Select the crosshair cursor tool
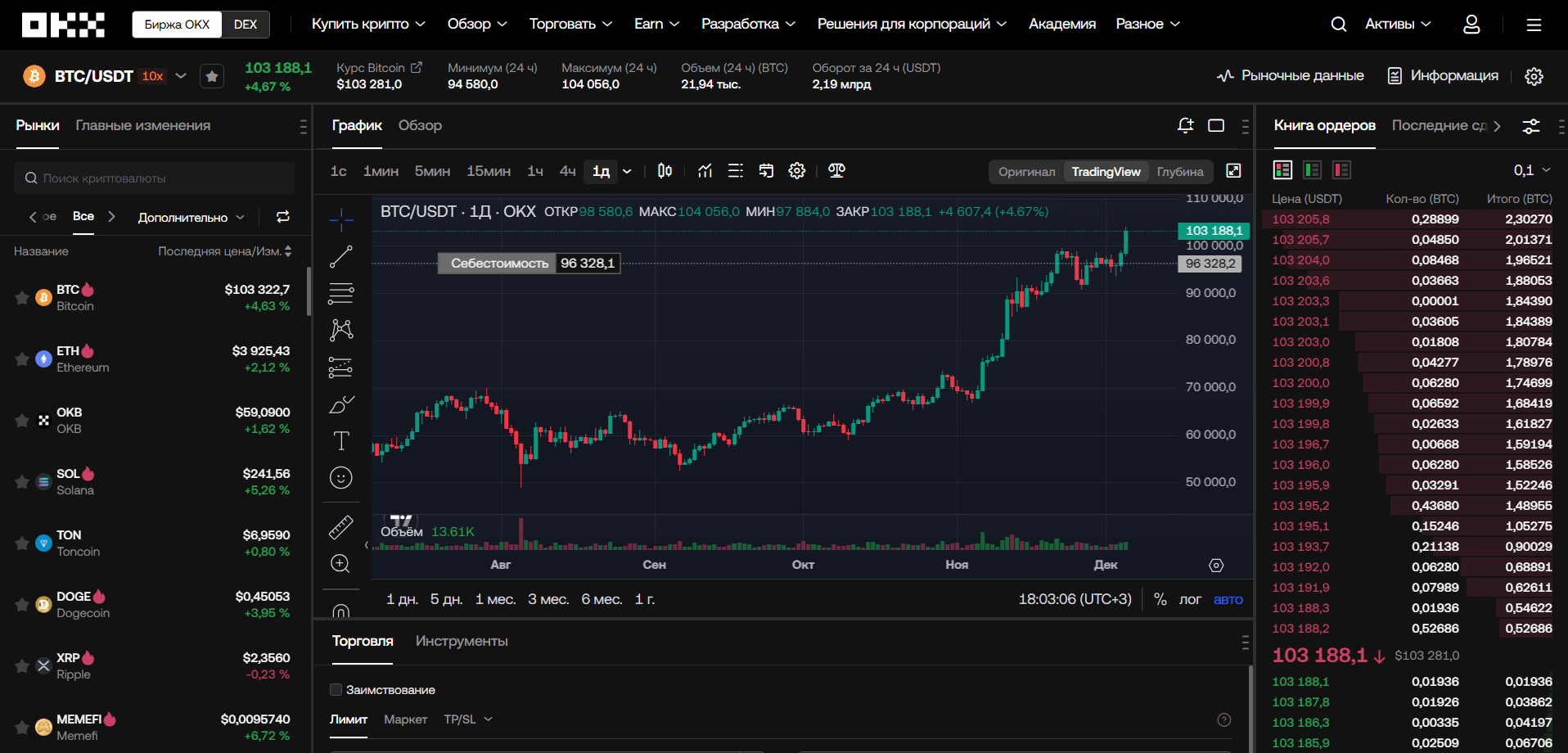1568x753 pixels. click(341, 219)
